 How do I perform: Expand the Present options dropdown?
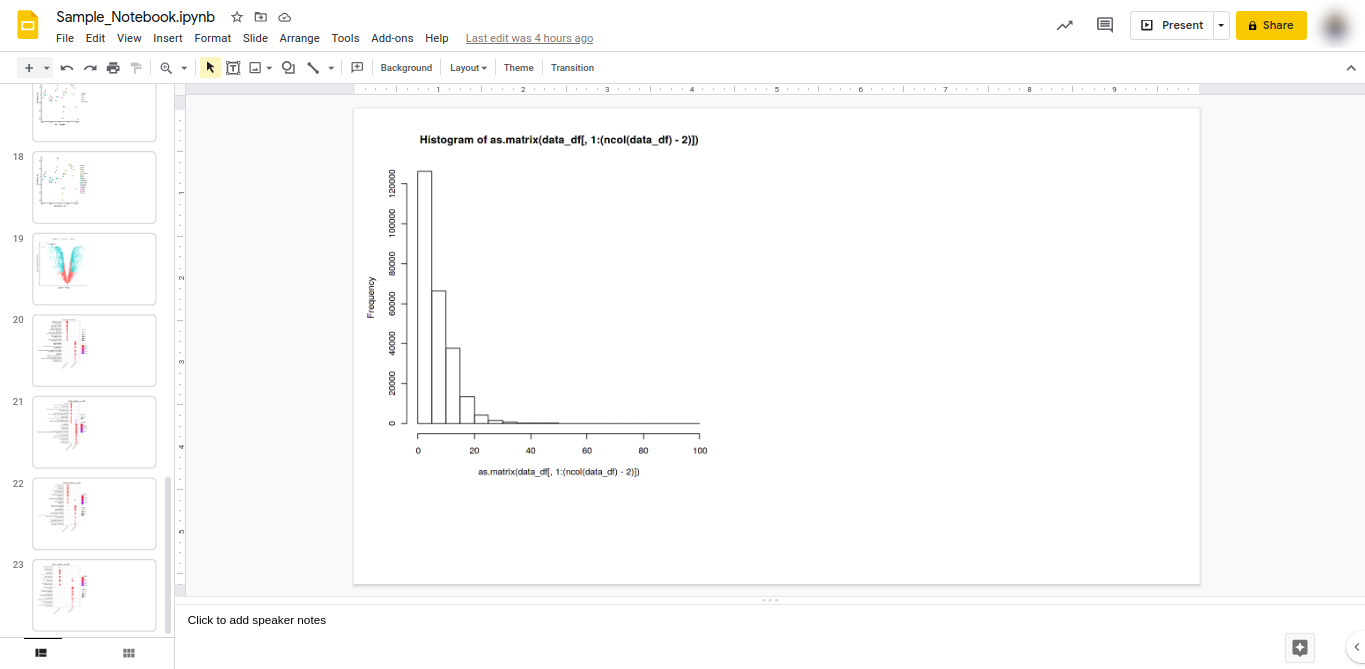pyautogui.click(x=1219, y=25)
